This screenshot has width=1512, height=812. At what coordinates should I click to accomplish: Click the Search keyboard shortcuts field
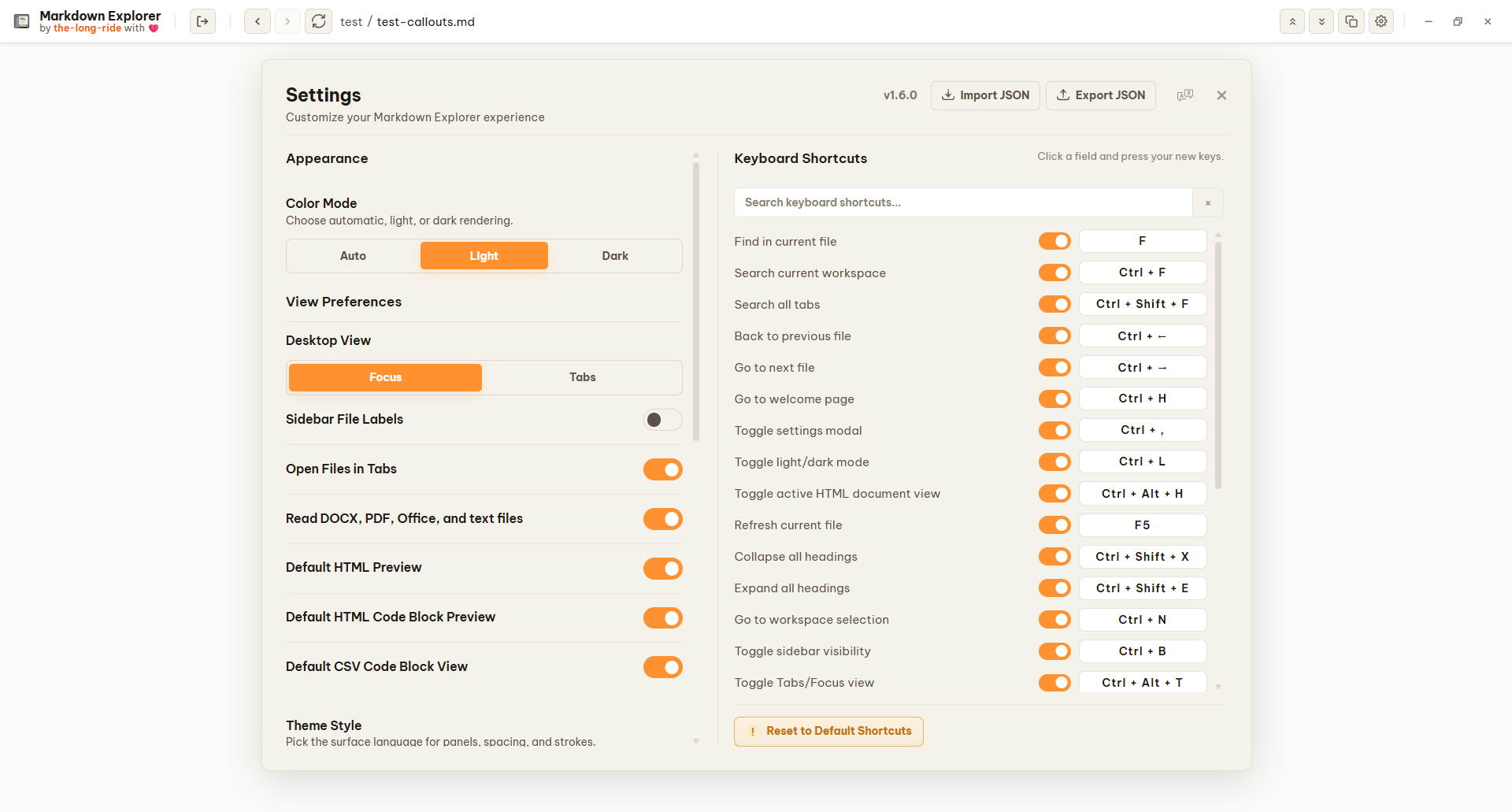tap(963, 202)
